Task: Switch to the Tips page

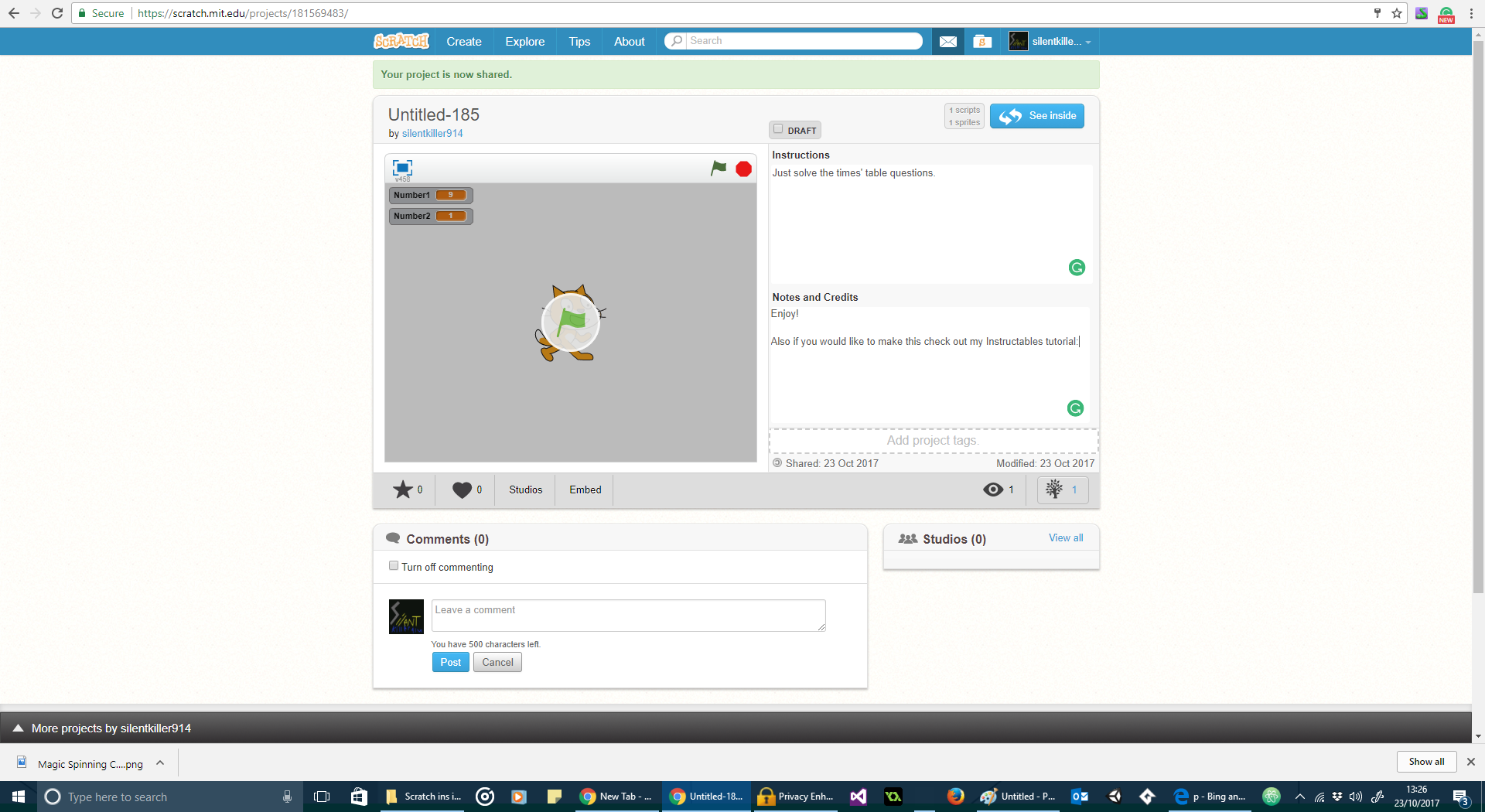Action: tap(579, 41)
